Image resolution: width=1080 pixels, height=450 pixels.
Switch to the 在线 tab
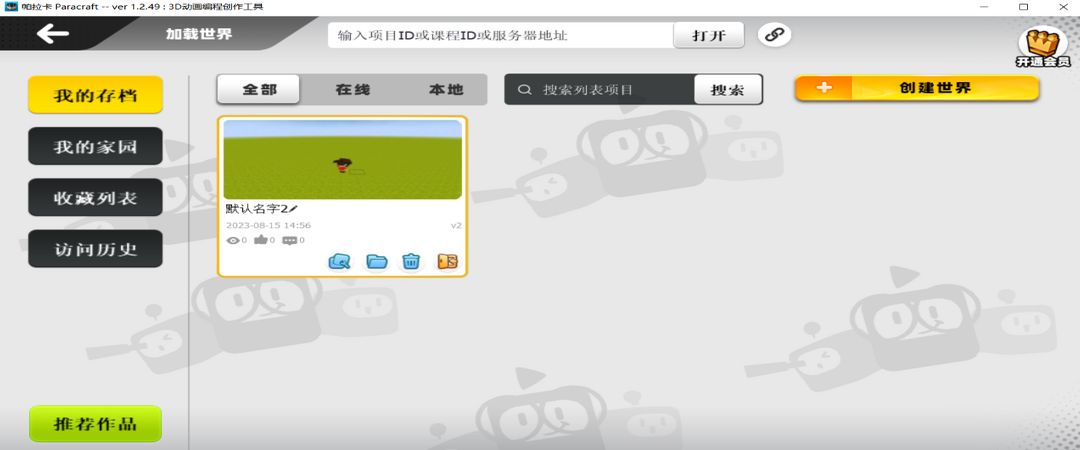[353, 90]
